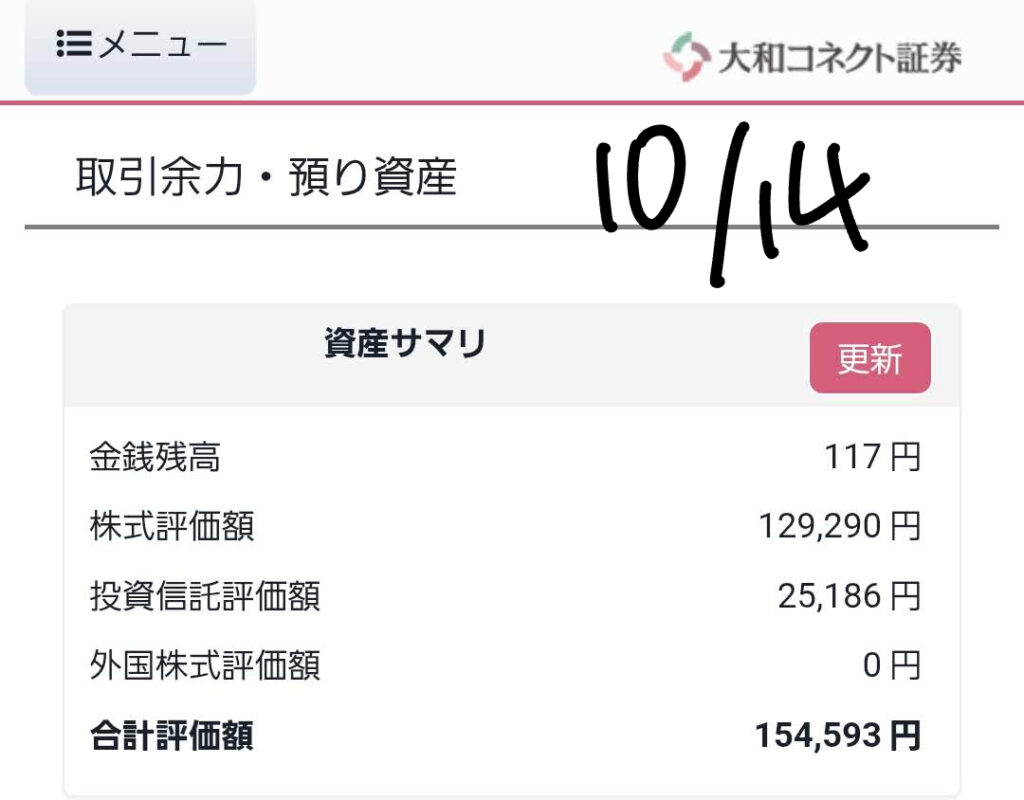Viewport: 1024px width, 800px height.
Task: Click the 154,593円 total valuation amount
Action: (x=836, y=737)
